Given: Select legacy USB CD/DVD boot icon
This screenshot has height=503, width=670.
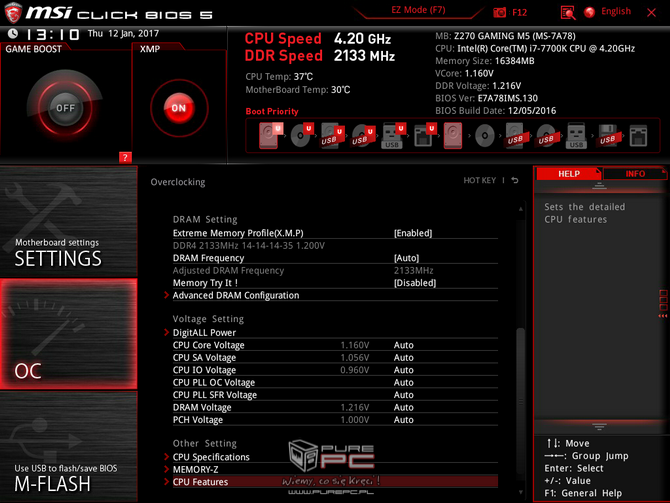Looking at the screenshot, I should coord(546,136).
